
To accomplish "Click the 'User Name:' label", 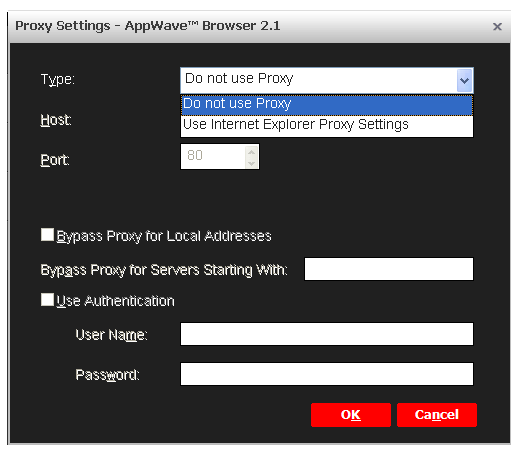I will pyautogui.click(x=111, y=335).
